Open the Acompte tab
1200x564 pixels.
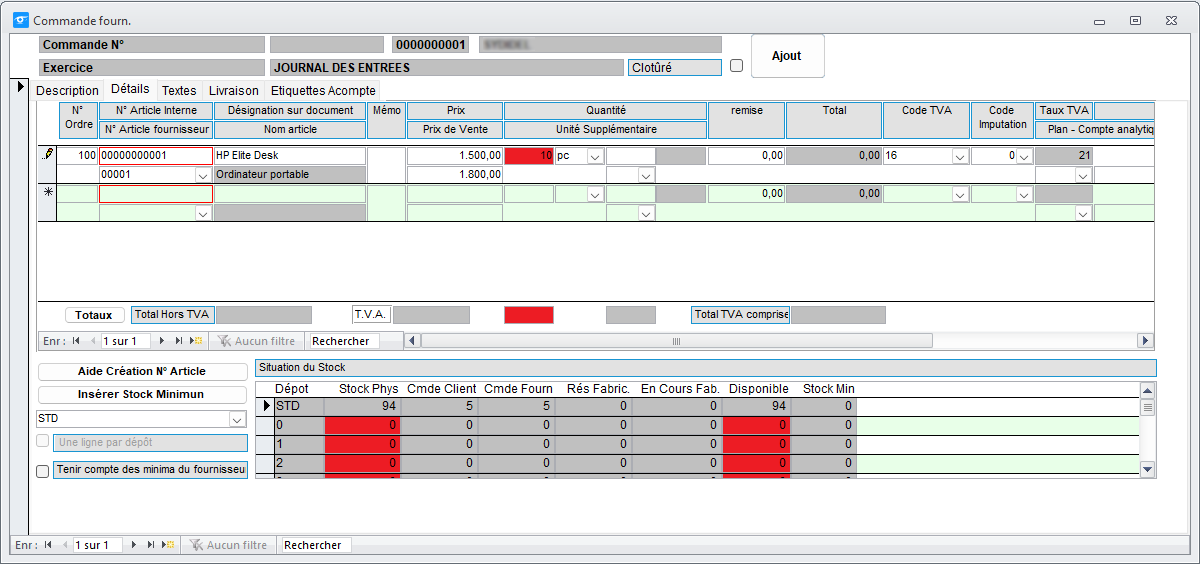point(352,90)
